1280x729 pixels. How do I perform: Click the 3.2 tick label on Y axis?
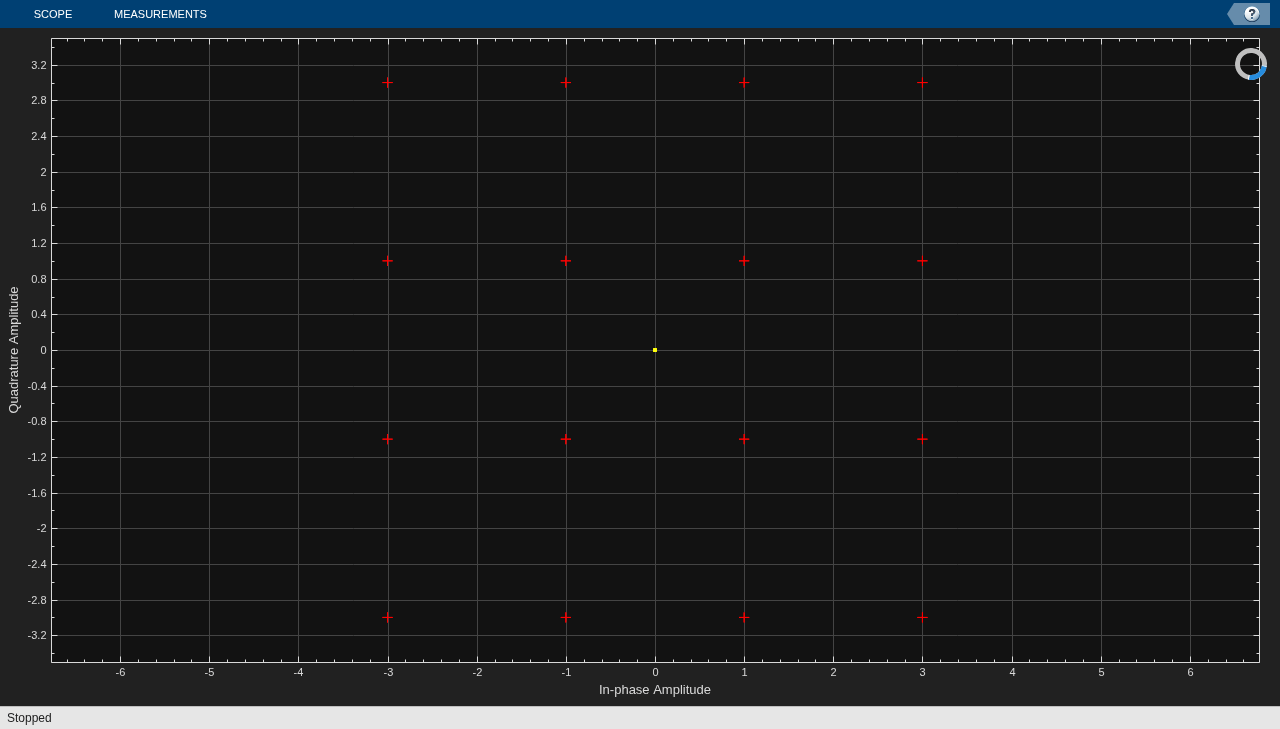coord(38,65)
